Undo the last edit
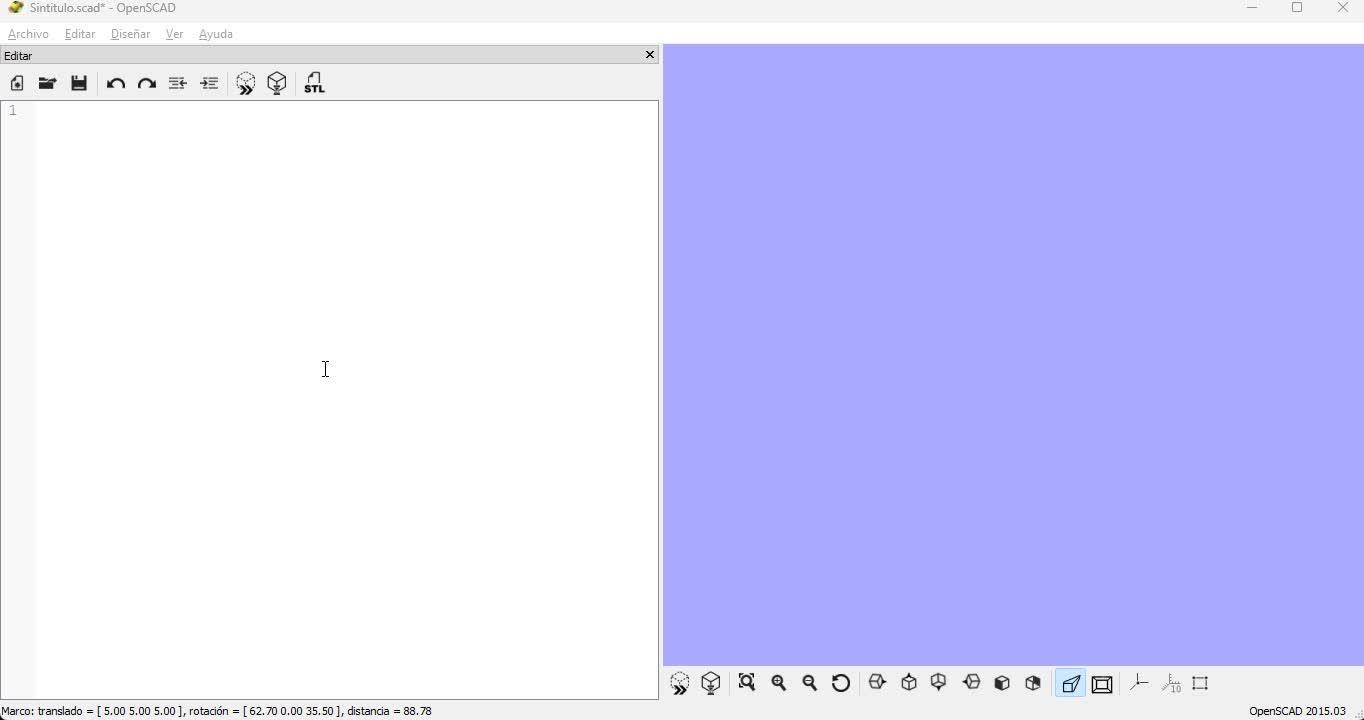Screen dimensions: 1364x720 (x=115, y=84)
